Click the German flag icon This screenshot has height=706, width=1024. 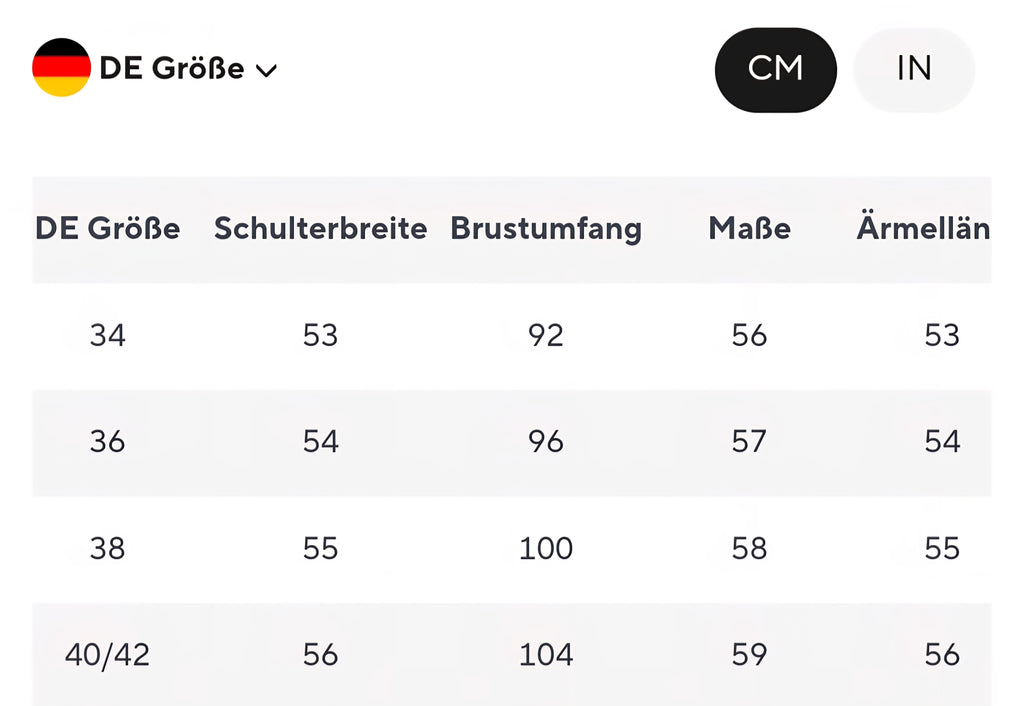[61, 67]
